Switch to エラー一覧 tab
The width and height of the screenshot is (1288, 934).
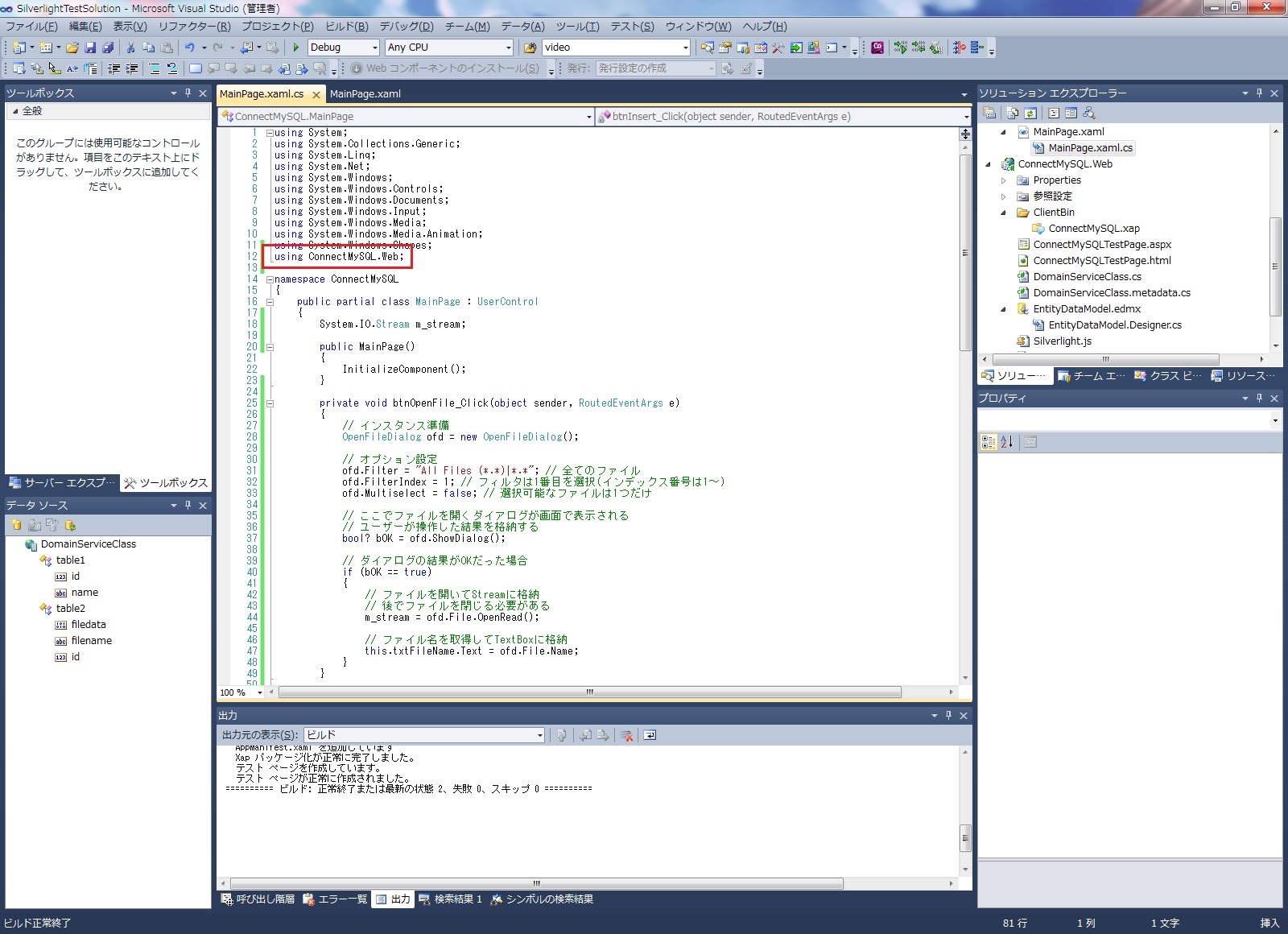click(x=335, y=899)
